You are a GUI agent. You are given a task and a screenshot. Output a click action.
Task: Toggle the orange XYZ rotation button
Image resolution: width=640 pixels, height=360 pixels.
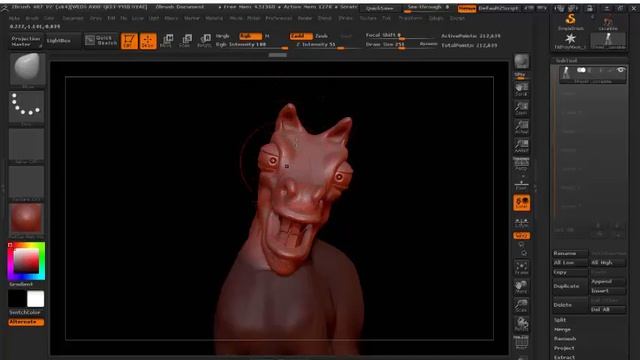521,236
